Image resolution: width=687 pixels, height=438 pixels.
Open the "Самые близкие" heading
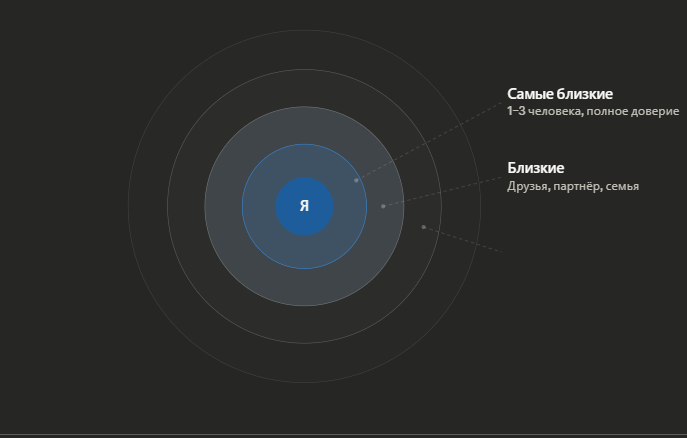(559, 94)
